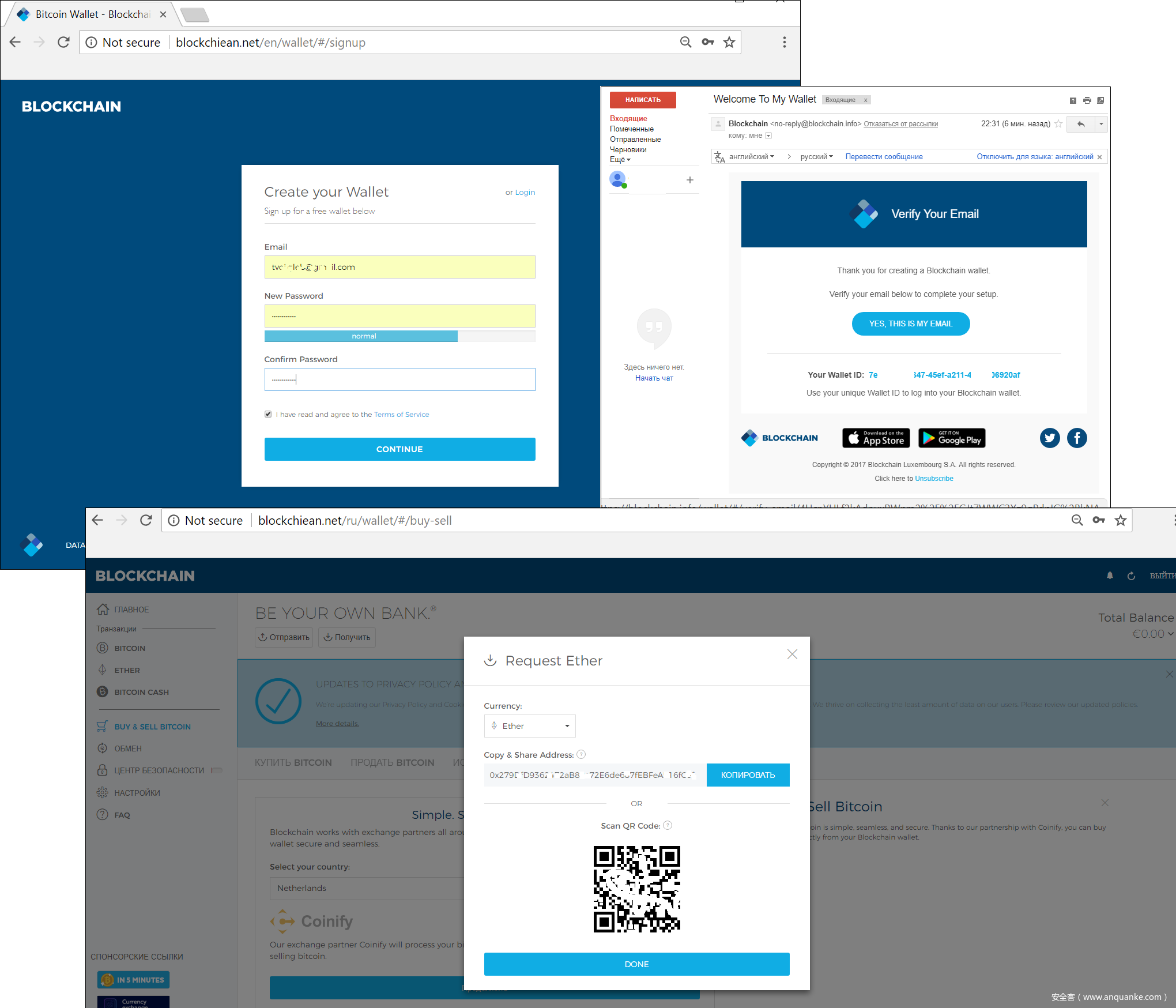Click the zoom magnifier in the buy-sell address bar
Viewport: 1176px width, 1008px height.
click(1077, 520)
